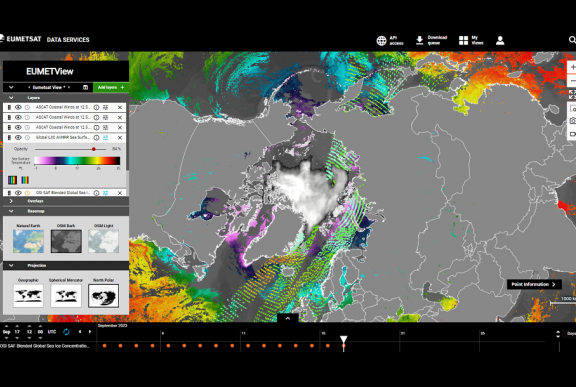This screenshot has width=576, height=387.
Task: Zoom in on the map
Action: 572,67
